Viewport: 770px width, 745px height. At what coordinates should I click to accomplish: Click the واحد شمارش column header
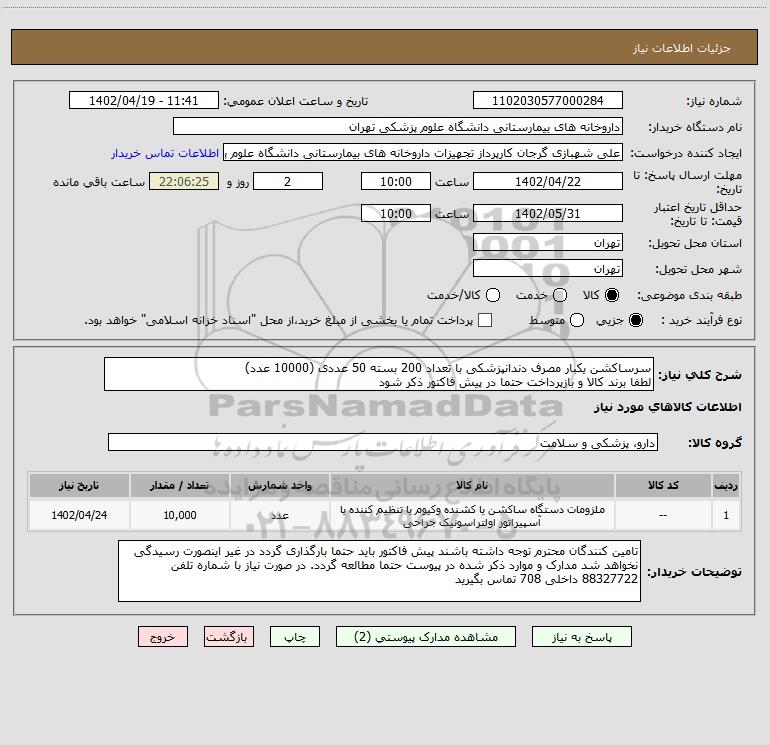pyautogui.click(x=279, y=485)
